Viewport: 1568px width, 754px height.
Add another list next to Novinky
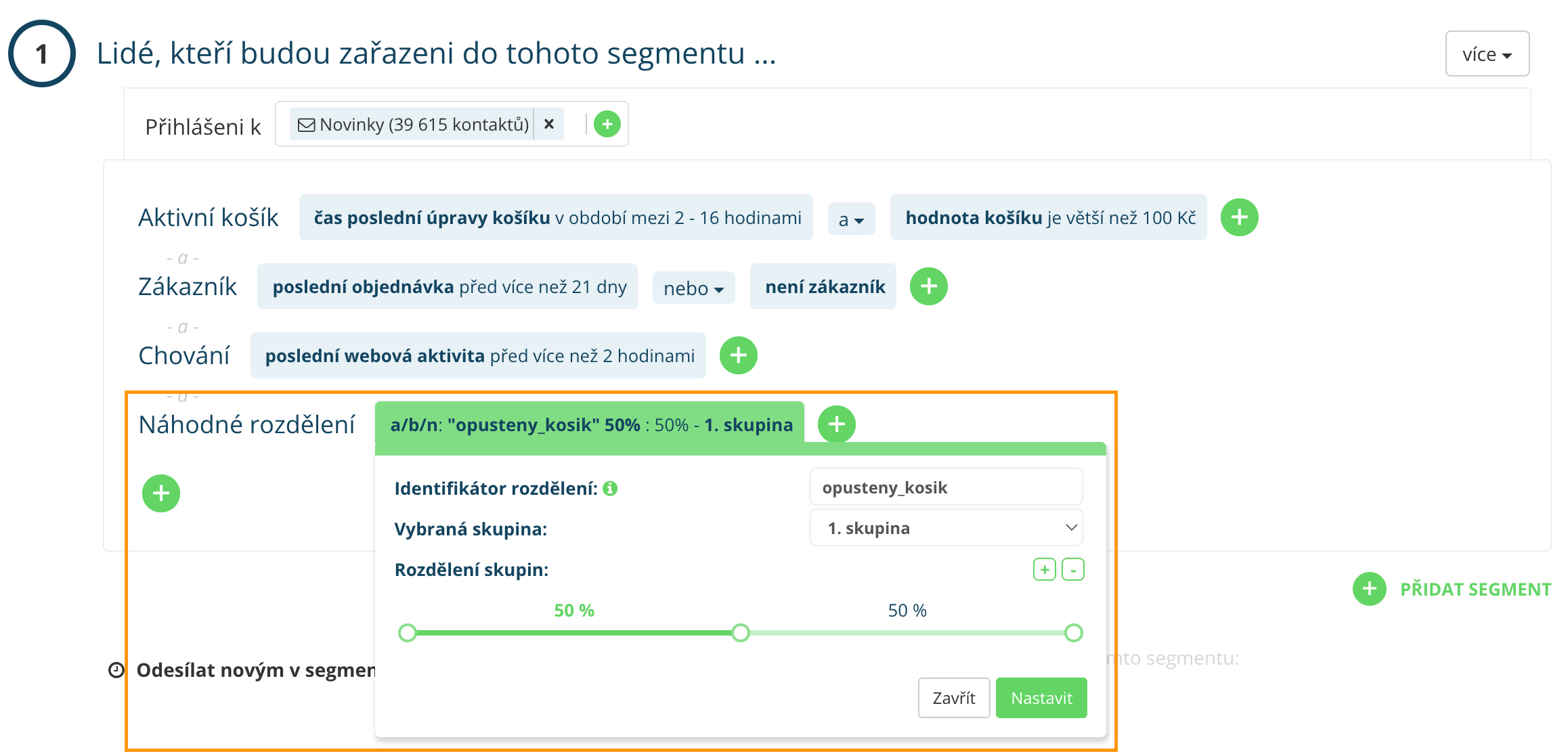coord(607,124)
